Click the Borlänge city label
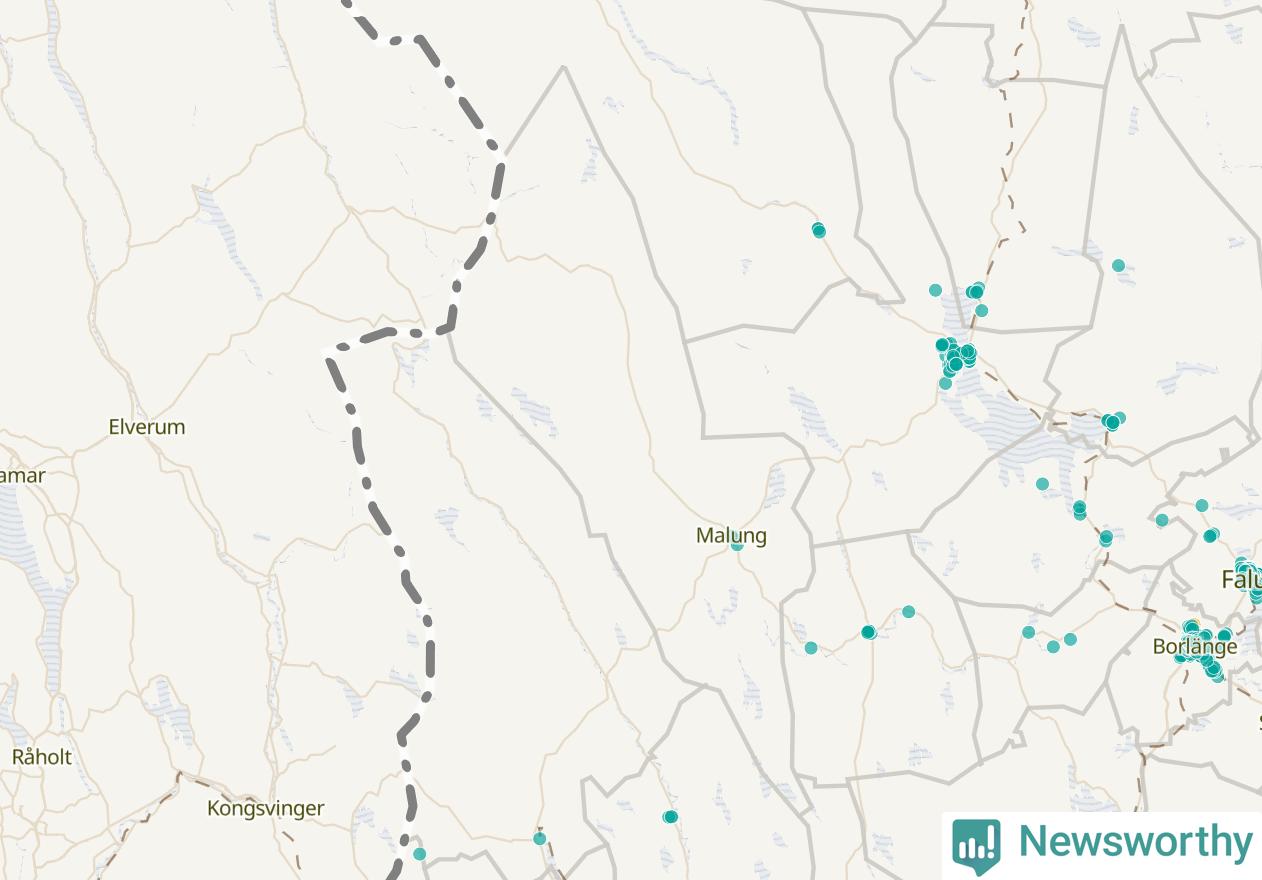This screenshot has height=880, width=1262. 1195,647
